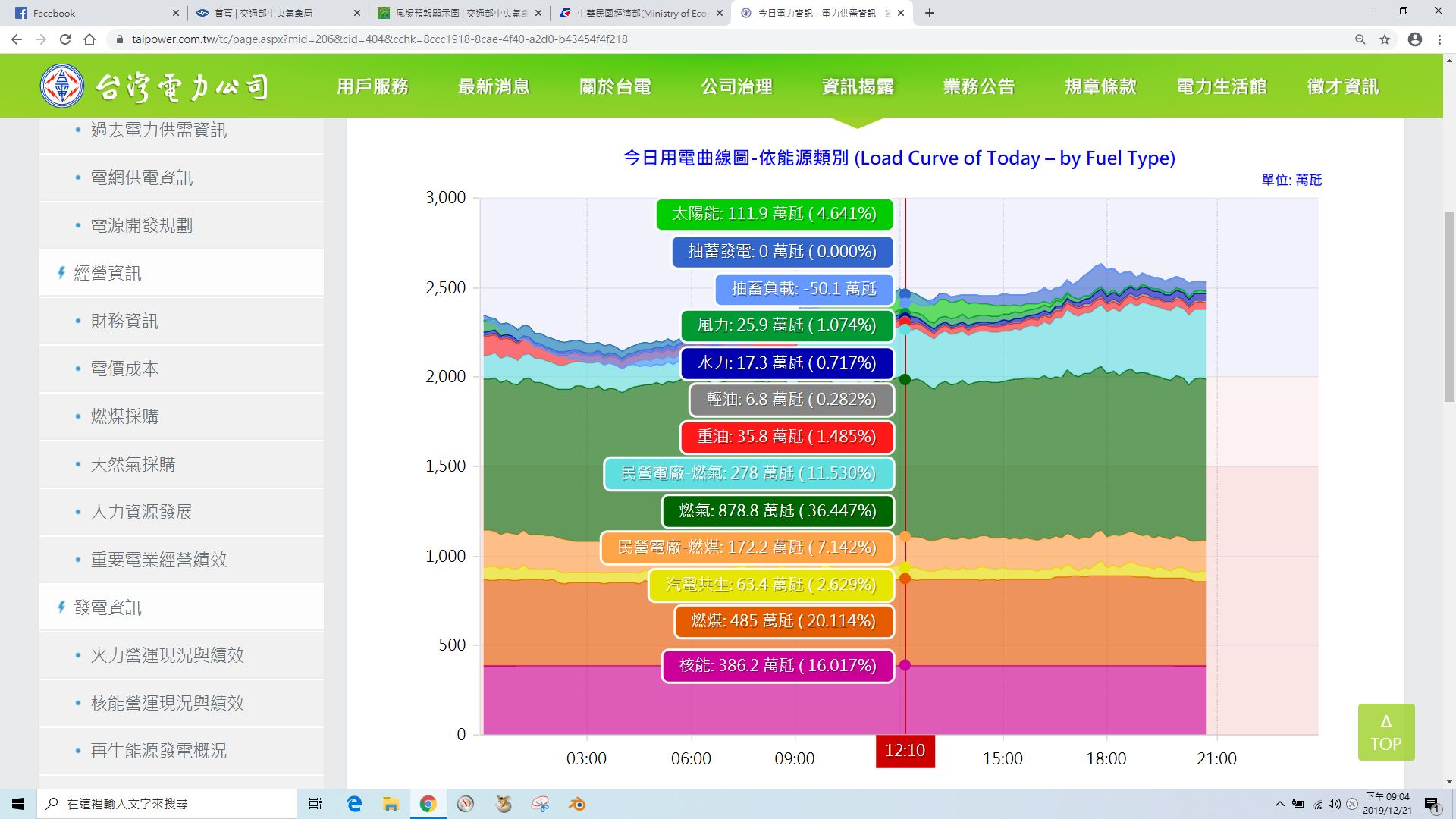Switch to the Facebook tab

coord(95,13)
